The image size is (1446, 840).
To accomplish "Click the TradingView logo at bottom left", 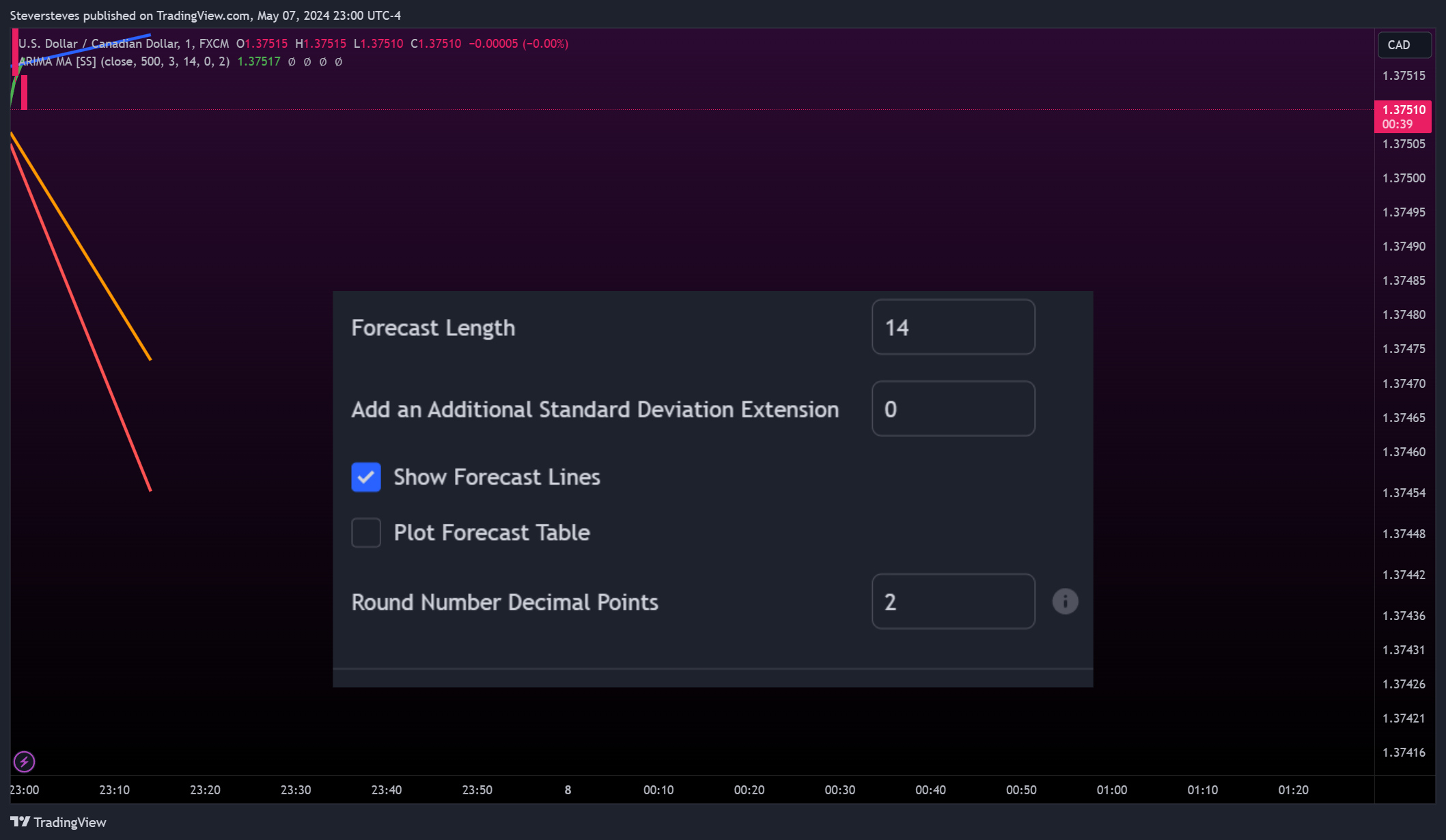I will point(59,822).
